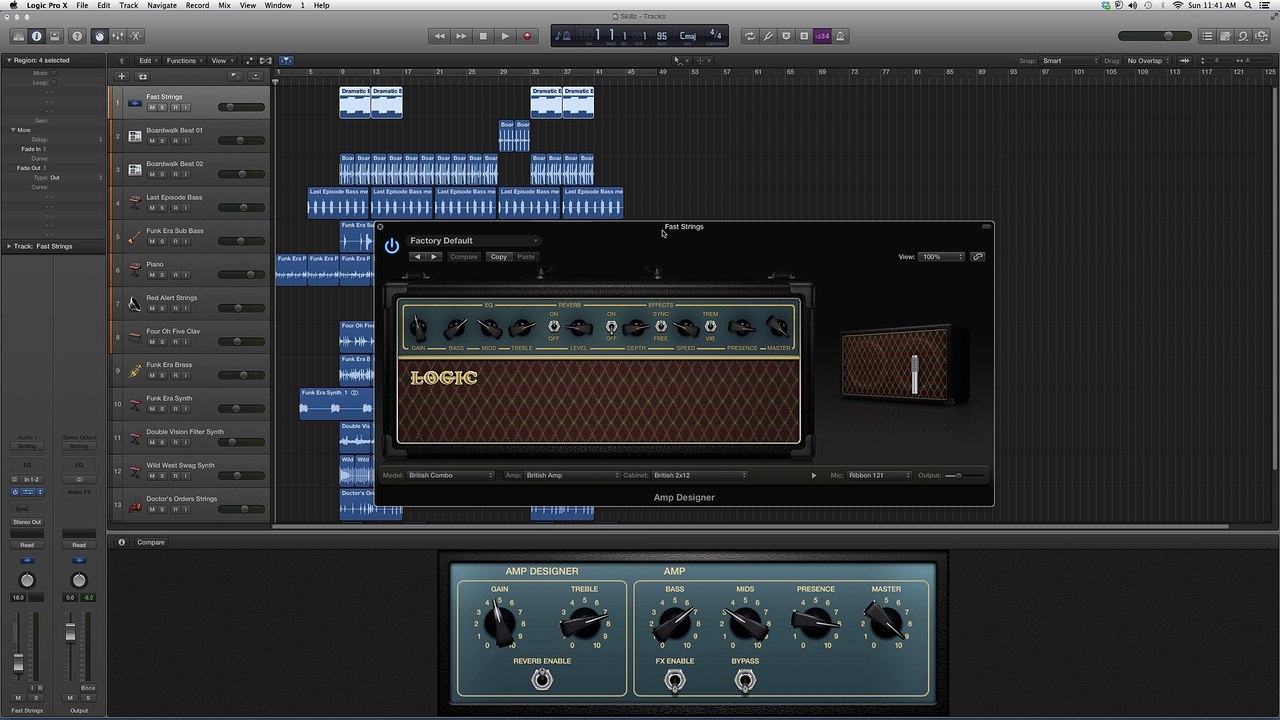This screenshot has width=1280, height=720.
Task: Open the Amp British Amp dropdown
Action: click(572, 475)
